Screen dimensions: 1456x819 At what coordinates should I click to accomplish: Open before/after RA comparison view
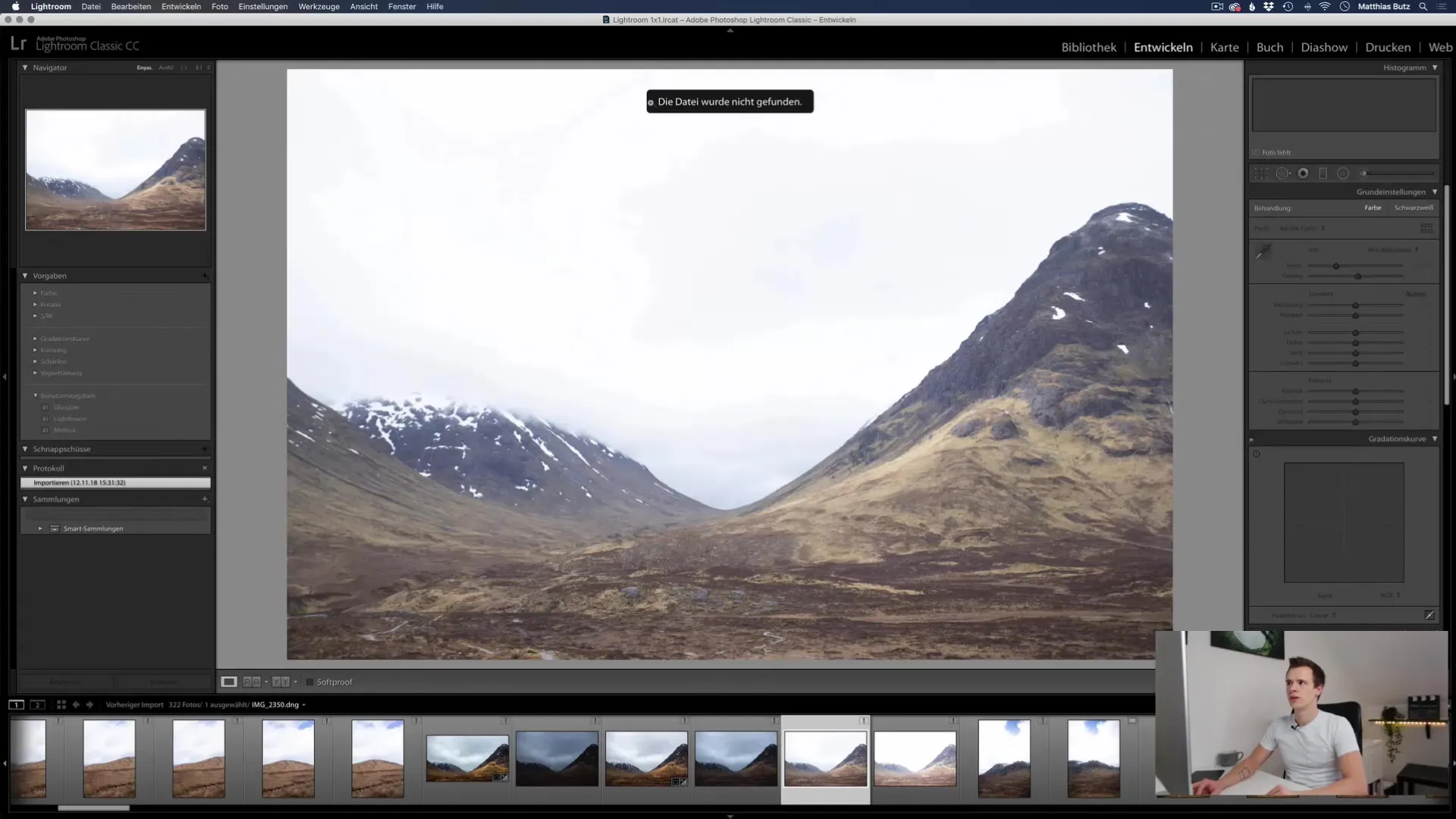(252, 682)
